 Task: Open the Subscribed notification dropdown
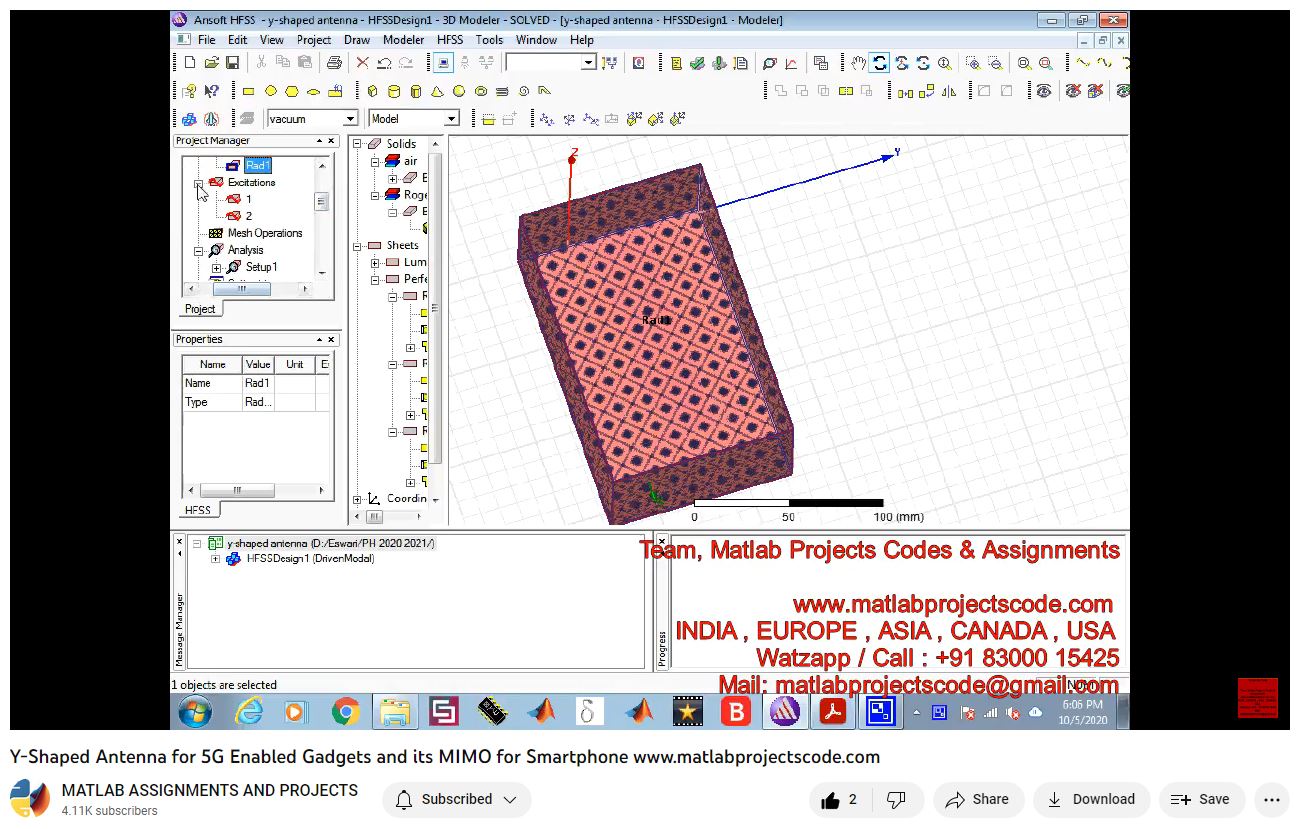point(457,800)
